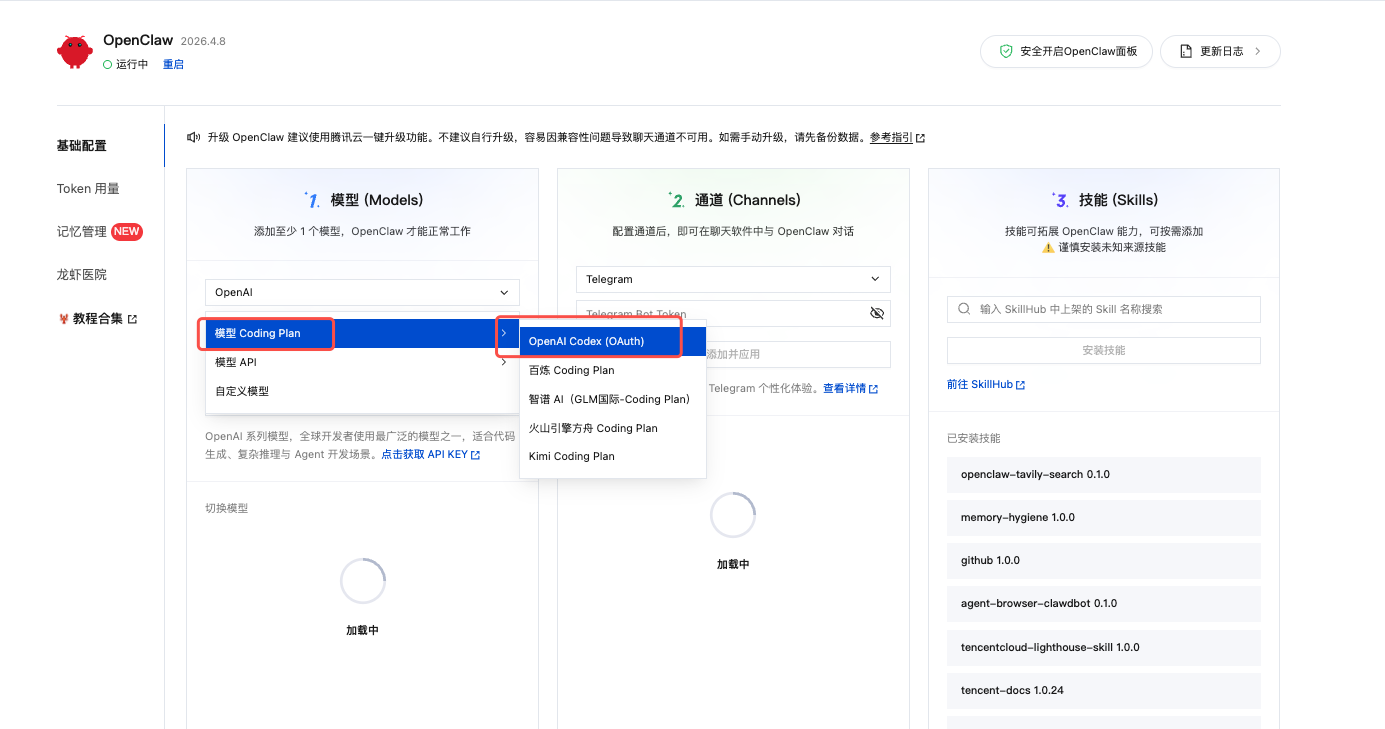The height and width of the screenshot is (729, 1385).
Task: Click the 重启 restart link
Action: (173, 64)
